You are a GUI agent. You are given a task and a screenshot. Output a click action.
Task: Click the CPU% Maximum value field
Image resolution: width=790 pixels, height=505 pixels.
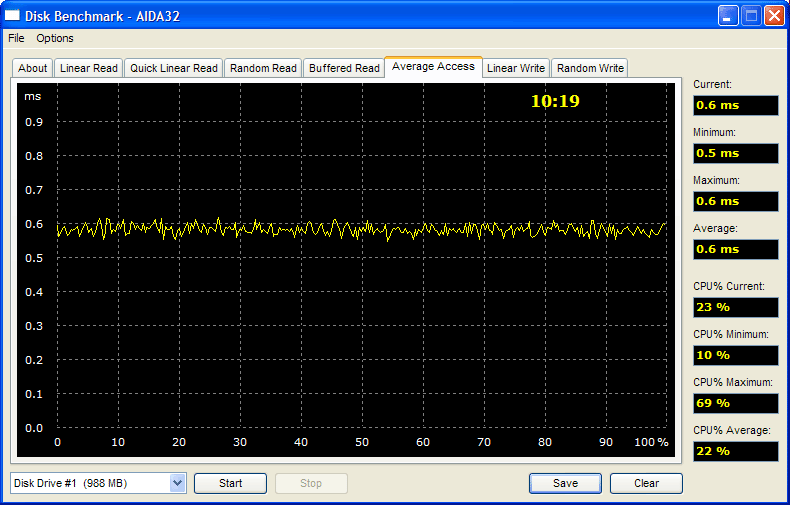click(x=735, y=403)
